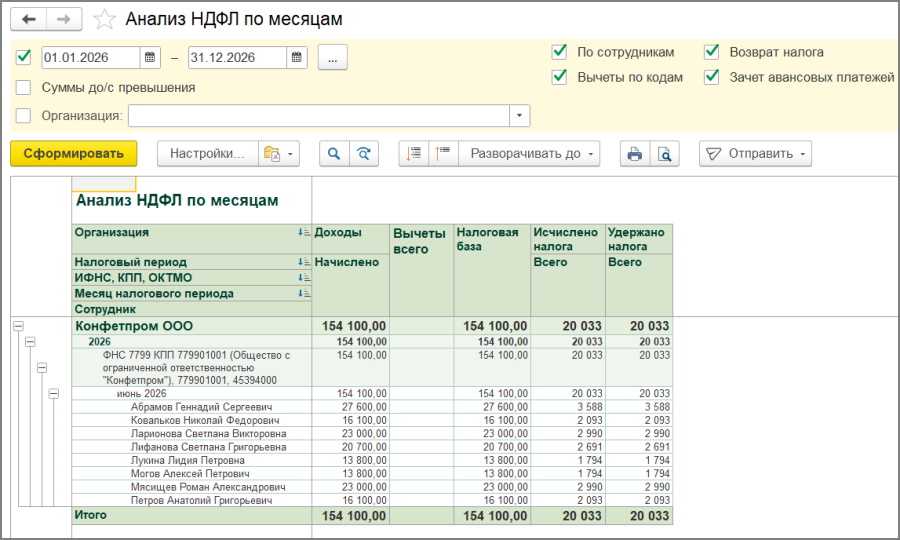Image resolution: width=900 pixels, height=540 pixels.
Task: Click the print icon in toolbar
Action: pyautogui.click(x=635, y=154)
